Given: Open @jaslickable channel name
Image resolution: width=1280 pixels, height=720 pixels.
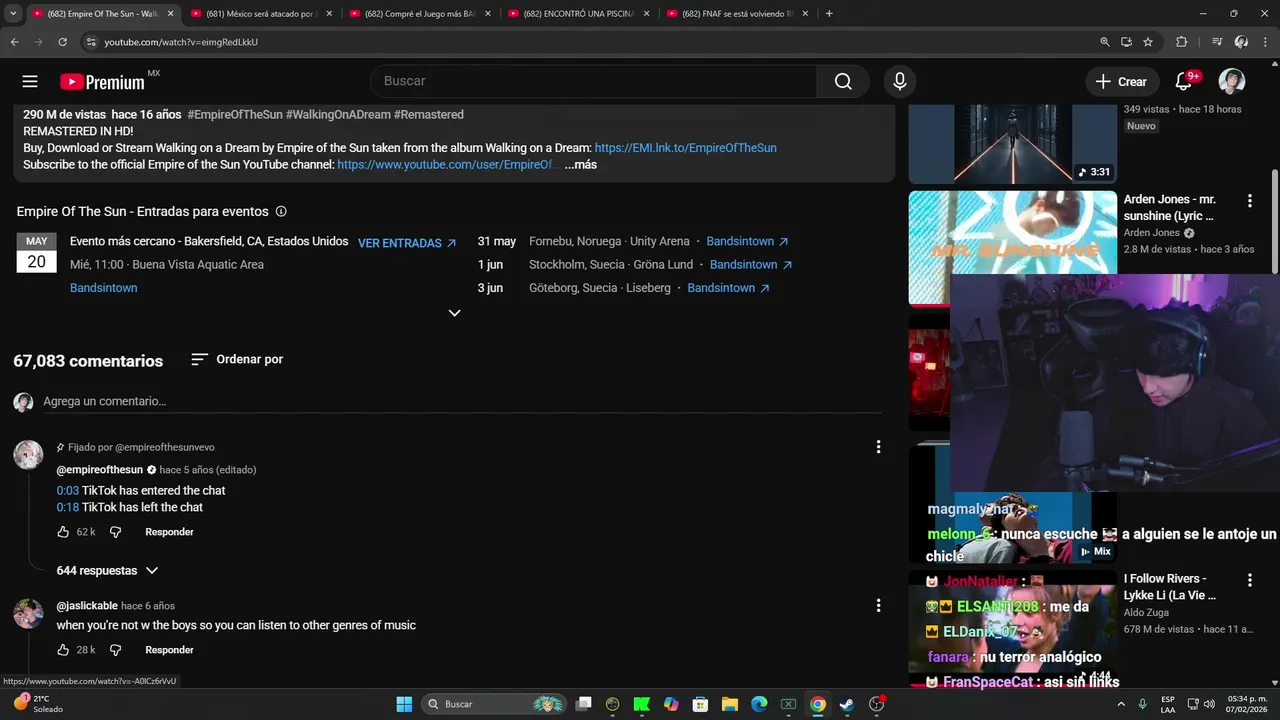Looking at the screenshot, I should (87, 606).
